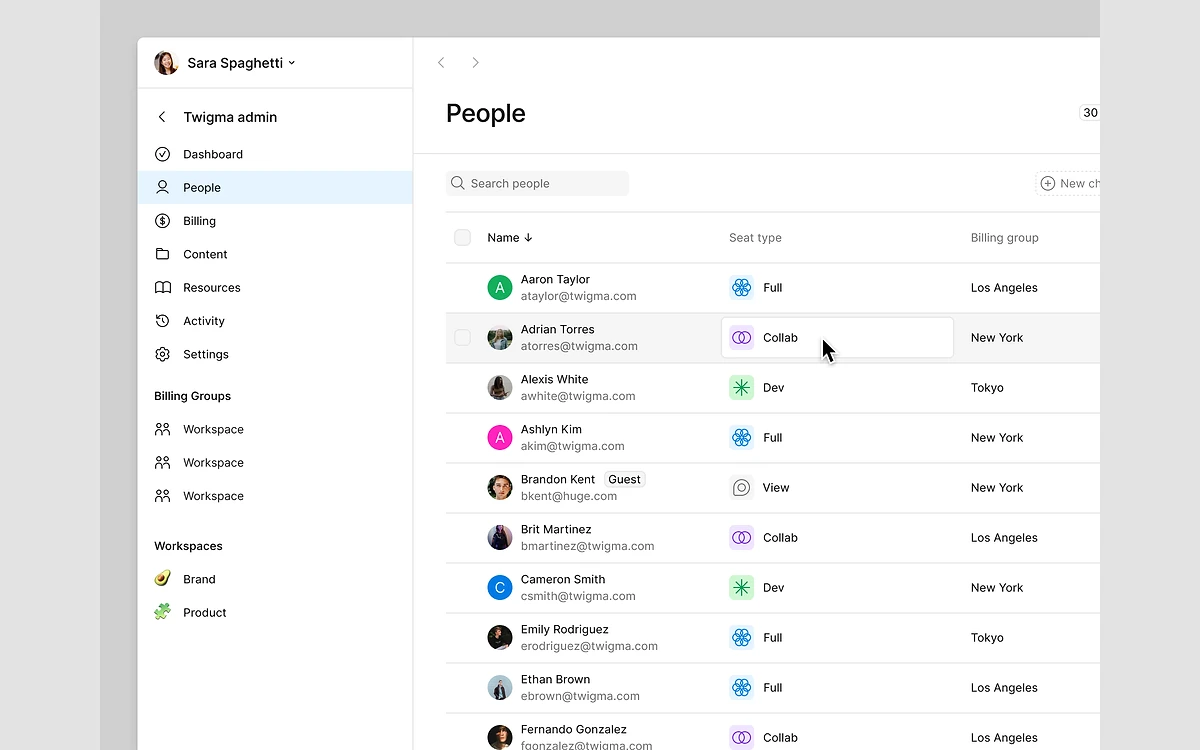Click the Search people field

[x=537, y=183]
